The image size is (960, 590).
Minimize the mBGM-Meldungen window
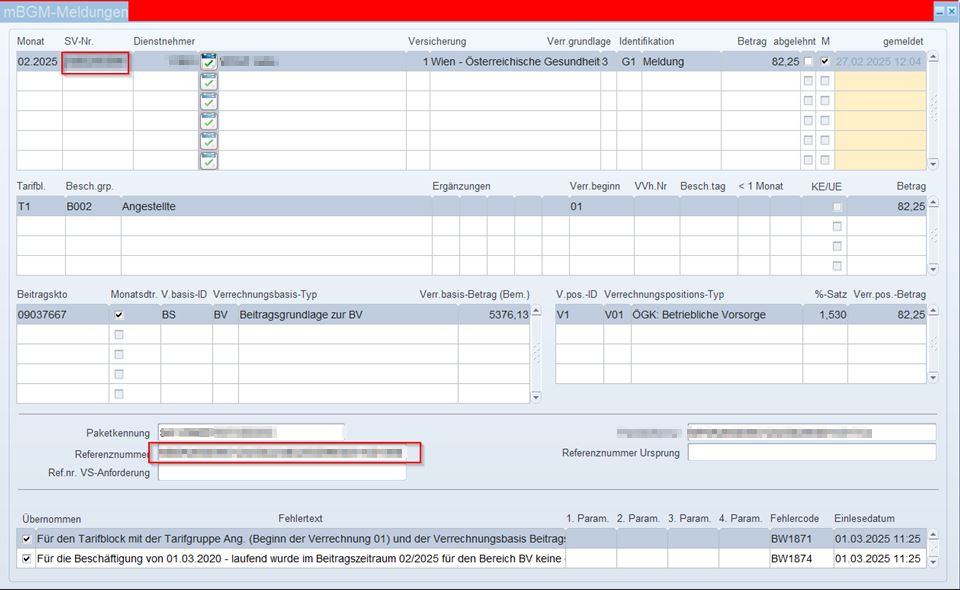[x=938, y=12]
